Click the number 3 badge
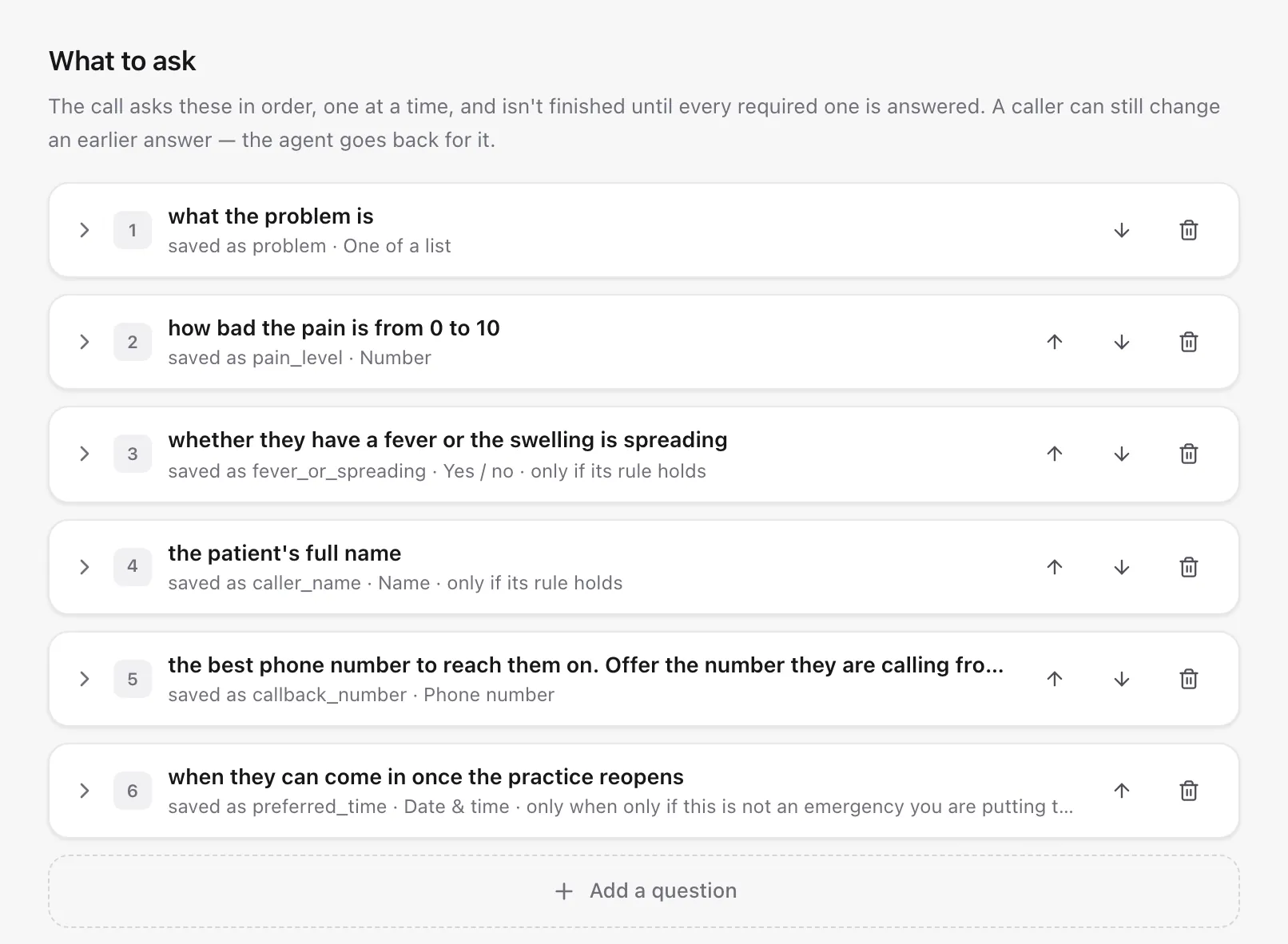The width and height of the screenshot is (1288, 944). pyautogui.click(x=133, y=454)
